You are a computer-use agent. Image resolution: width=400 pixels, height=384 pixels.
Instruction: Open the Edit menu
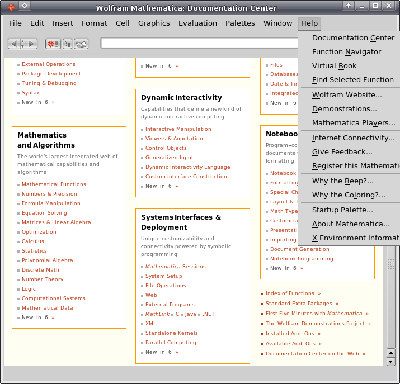(x=37, y=23)
